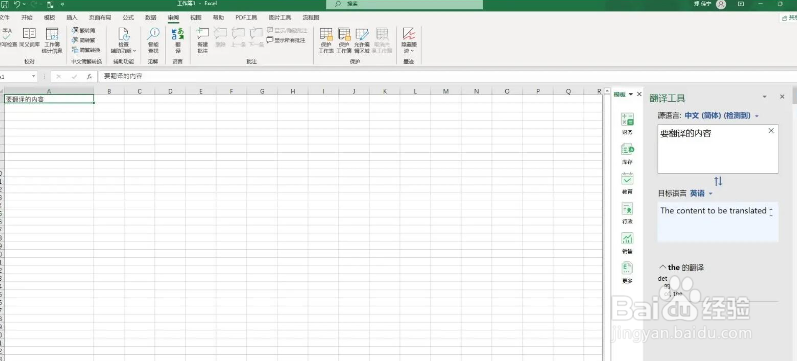Go to Next comment (下一条)
This screenshot has width=797, height=361.
[x=256, y=38]
